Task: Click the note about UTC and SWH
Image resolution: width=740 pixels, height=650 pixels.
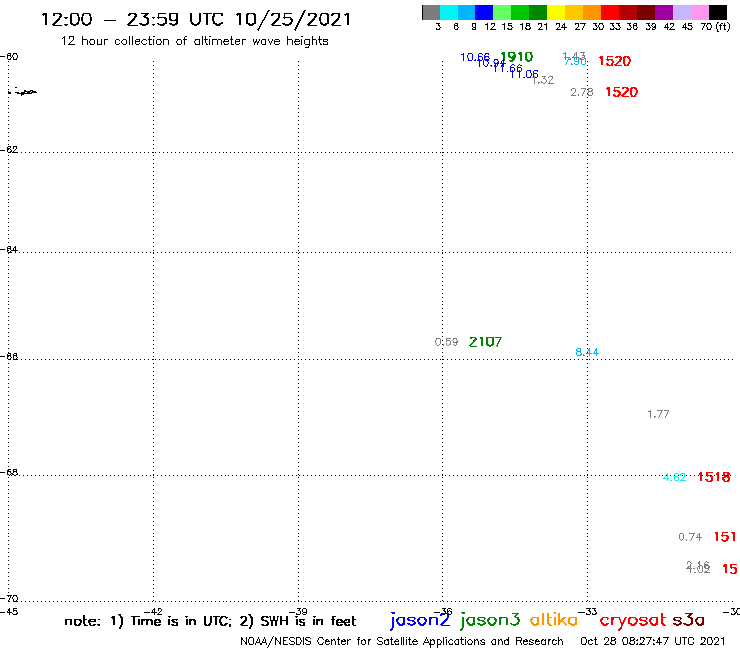Action: pos(210,621)
